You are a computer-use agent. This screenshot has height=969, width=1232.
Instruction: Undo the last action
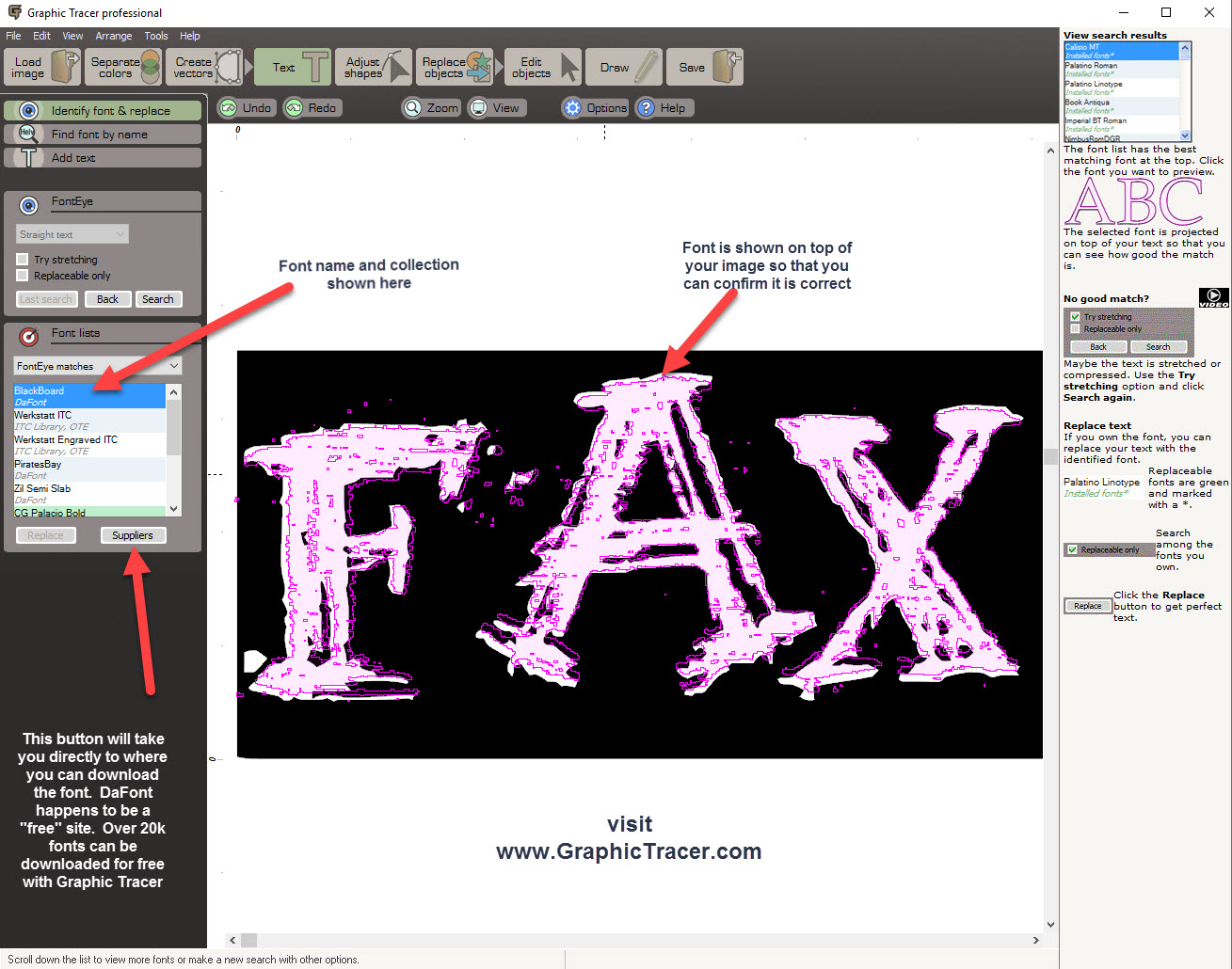point(246,108)
